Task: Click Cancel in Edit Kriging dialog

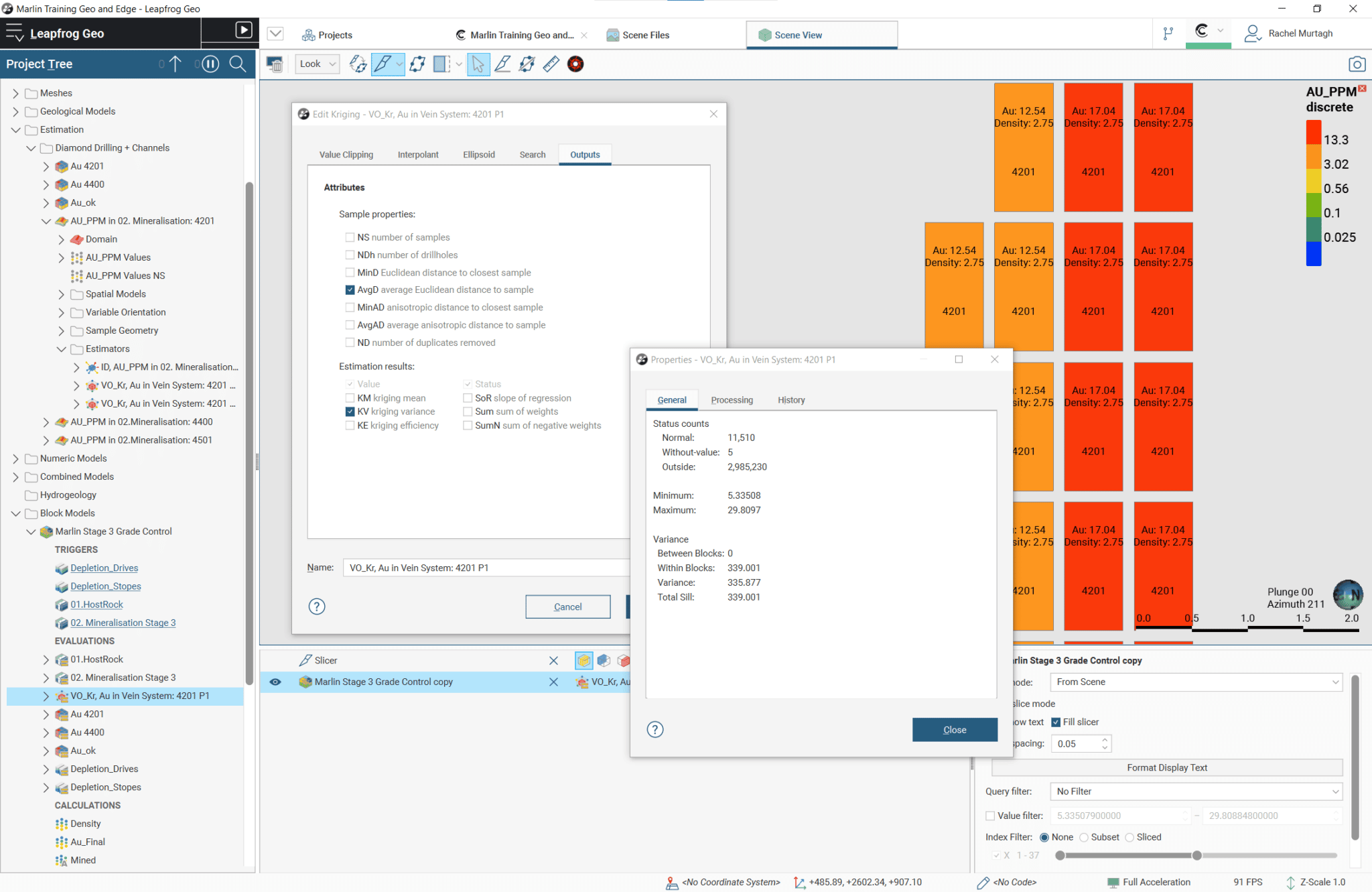Action: point(568,607)
